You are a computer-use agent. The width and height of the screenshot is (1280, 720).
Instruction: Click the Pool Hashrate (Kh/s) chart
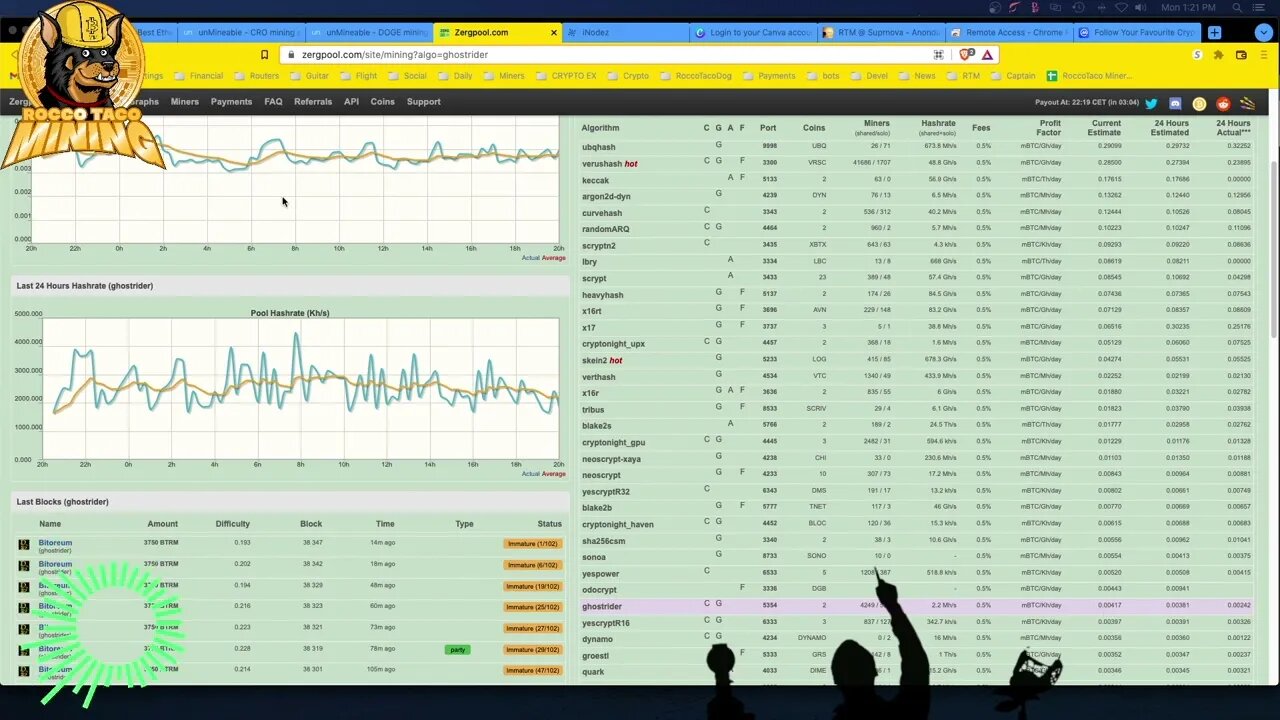(x=300, y=388)
